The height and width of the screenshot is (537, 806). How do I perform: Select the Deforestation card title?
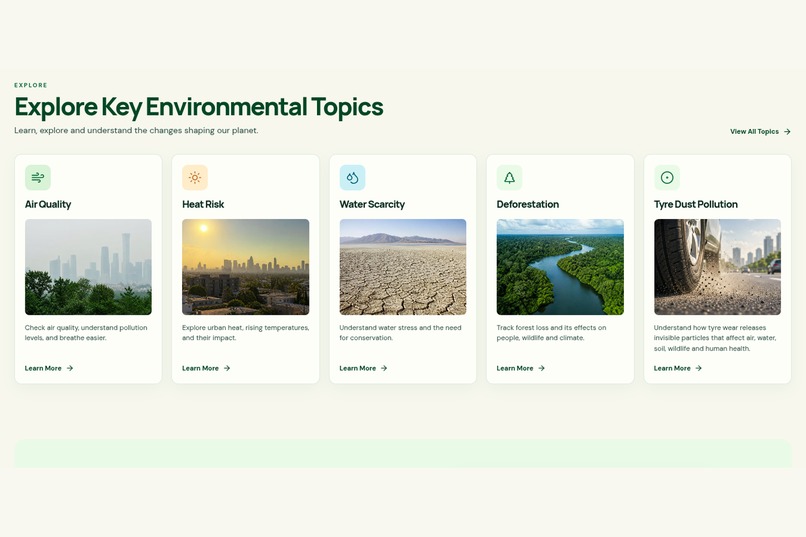pos(528,205)
